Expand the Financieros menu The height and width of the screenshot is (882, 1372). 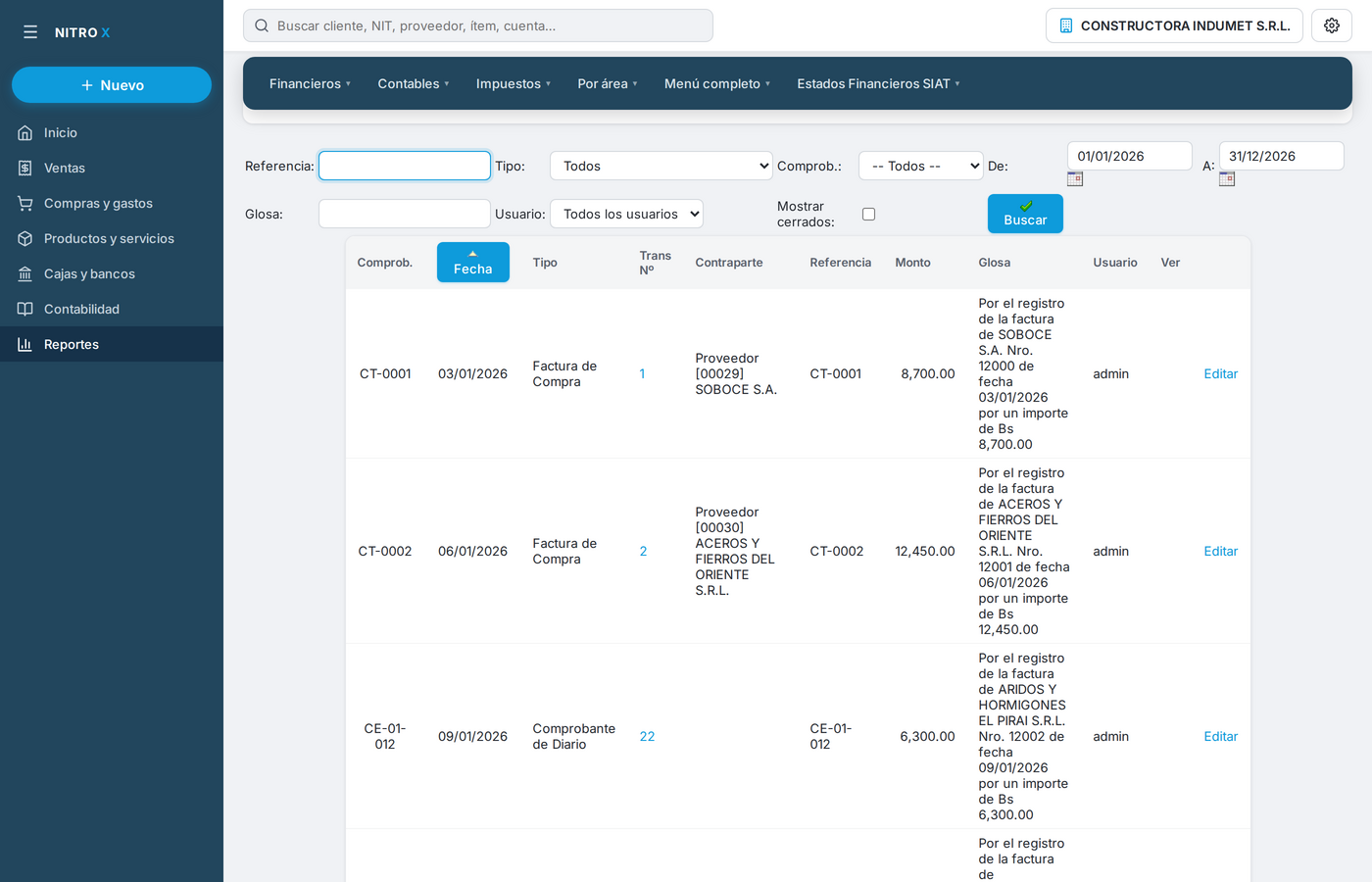tap(310, 83)
